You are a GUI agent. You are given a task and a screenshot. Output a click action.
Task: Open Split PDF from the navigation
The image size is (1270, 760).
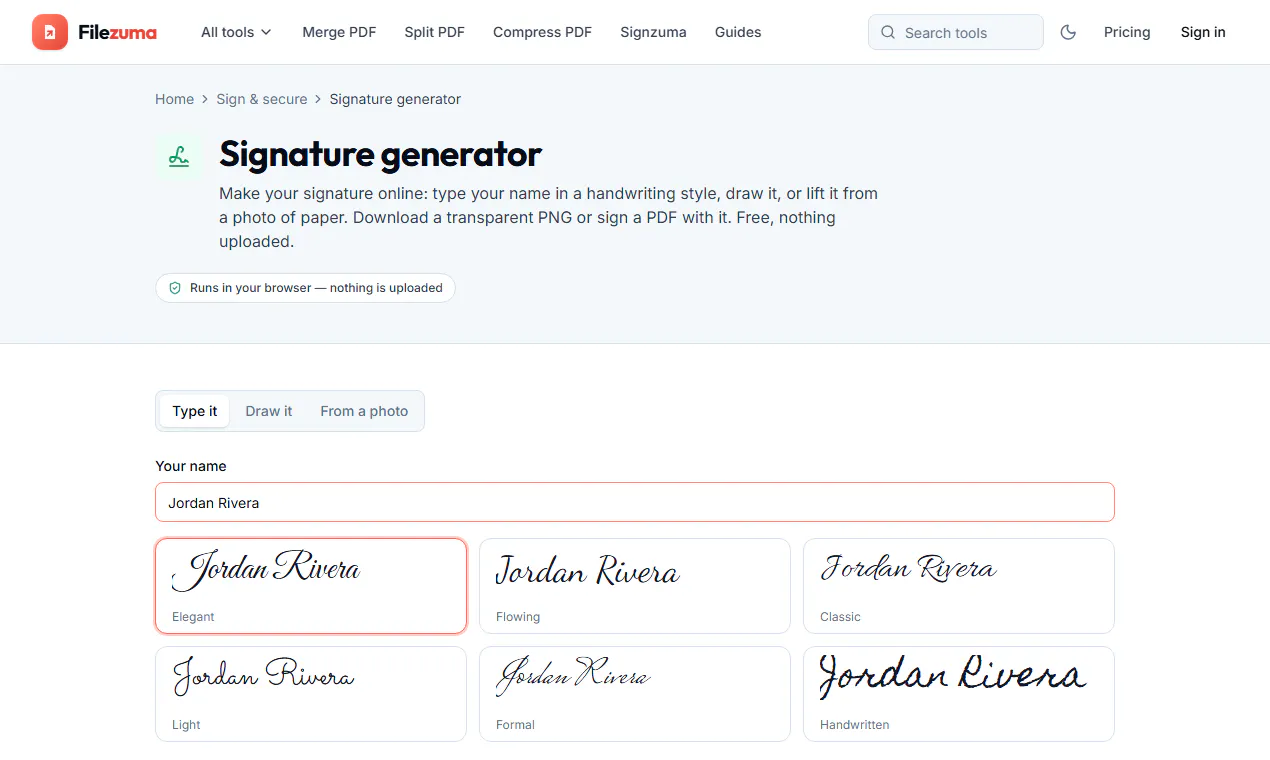tap(435, 32)
